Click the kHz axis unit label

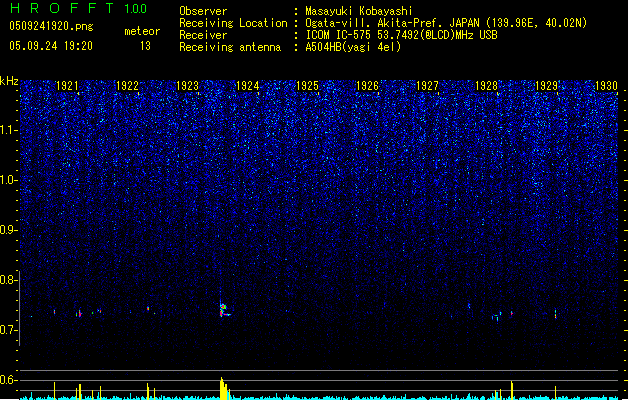[x=9, y=81]
